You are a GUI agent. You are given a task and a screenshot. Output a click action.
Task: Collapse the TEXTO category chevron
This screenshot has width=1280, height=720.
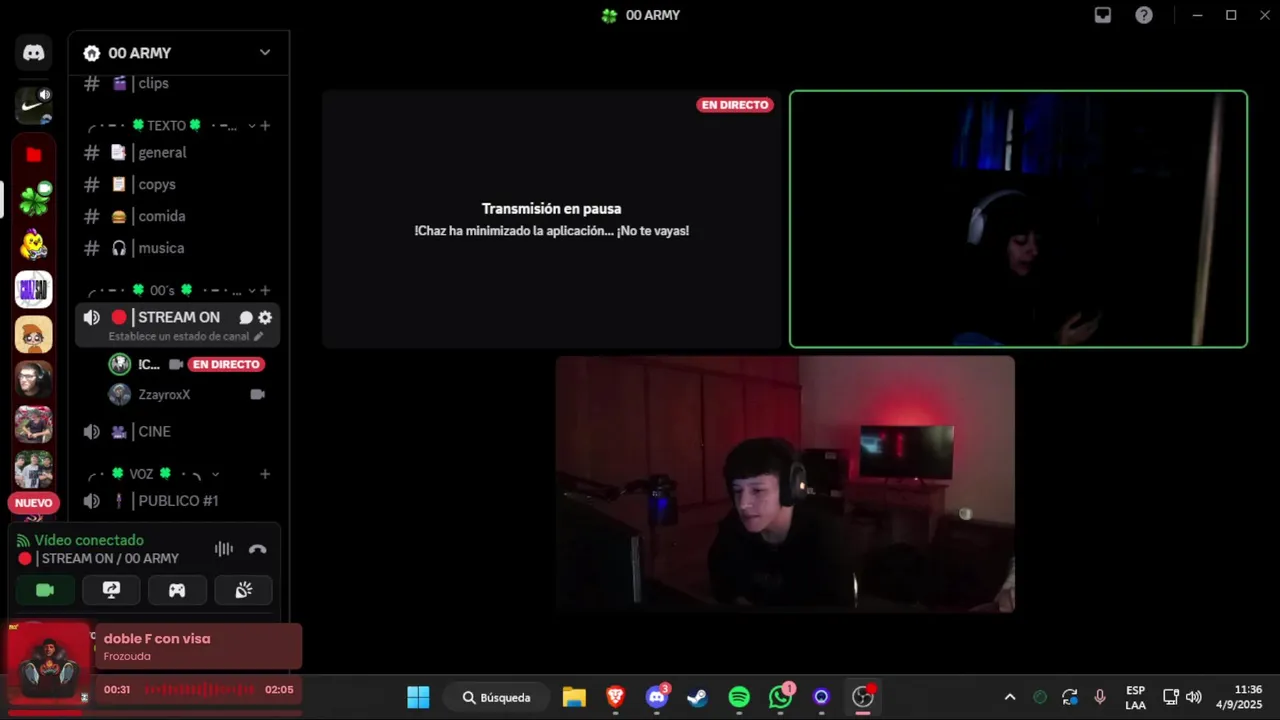[x=251, y=126]
